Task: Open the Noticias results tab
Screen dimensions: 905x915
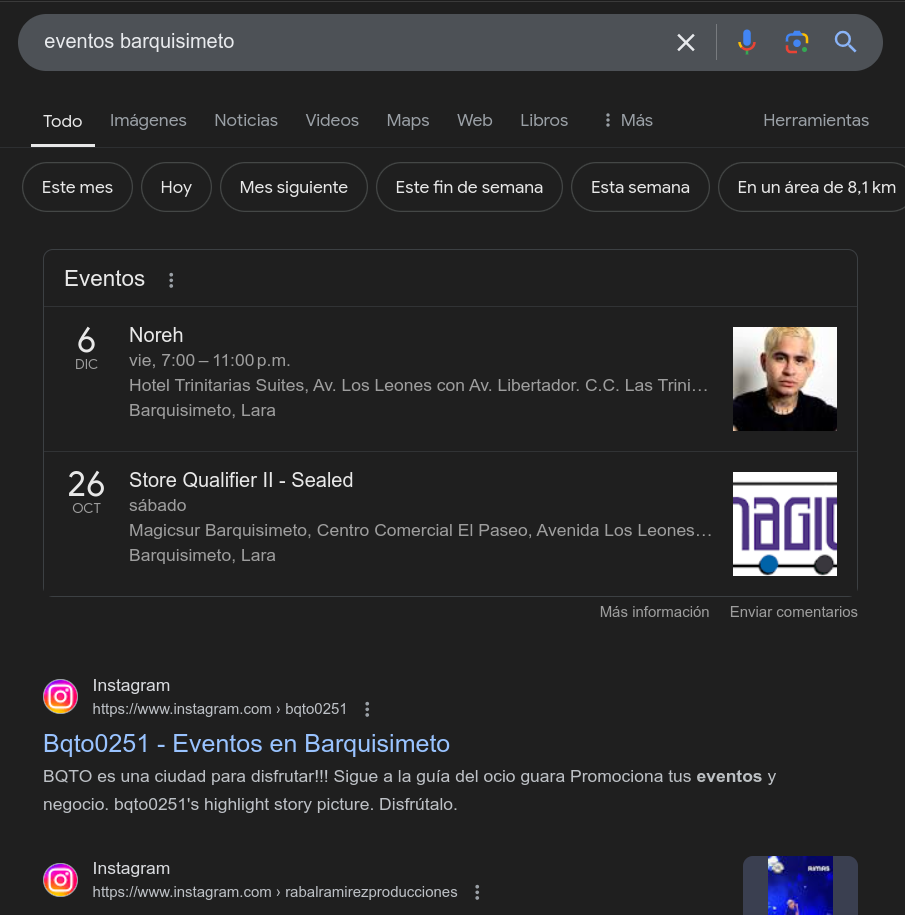Action: click(x=246, y=120)
